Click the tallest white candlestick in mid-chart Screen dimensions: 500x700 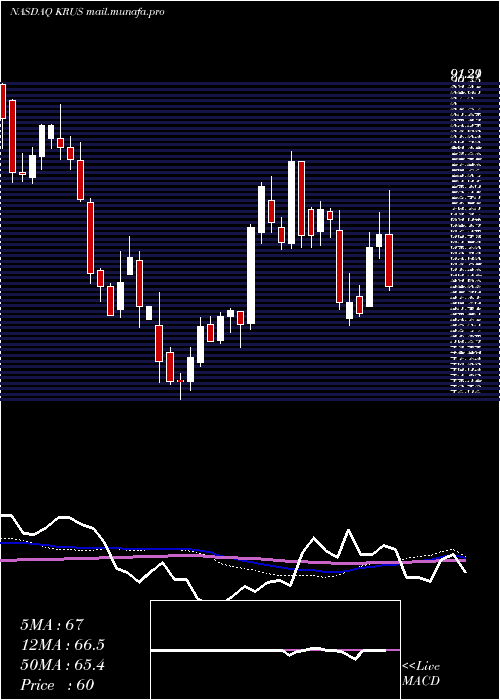point(251,275)
